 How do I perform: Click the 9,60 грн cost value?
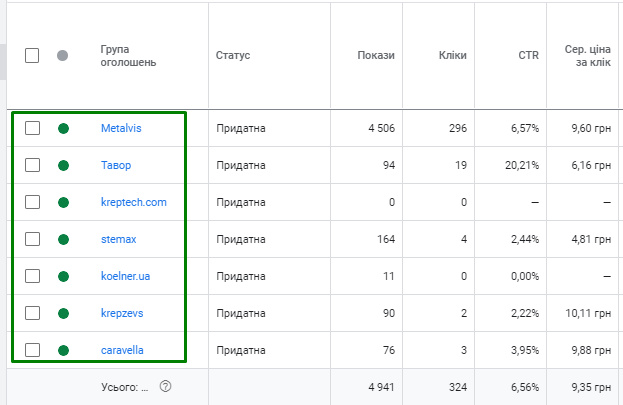tap(591, 128)
